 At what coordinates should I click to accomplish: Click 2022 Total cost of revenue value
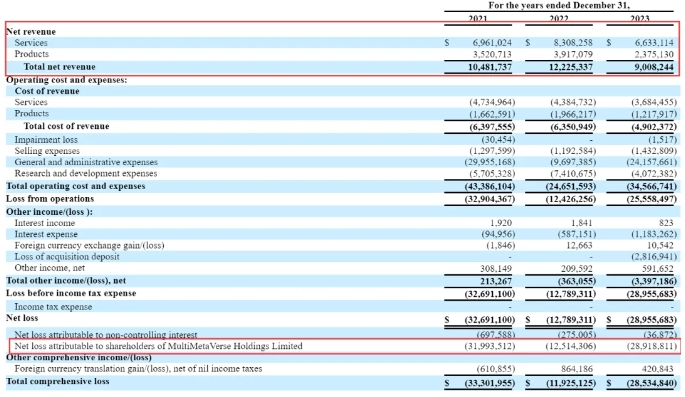tap(571, 127)
